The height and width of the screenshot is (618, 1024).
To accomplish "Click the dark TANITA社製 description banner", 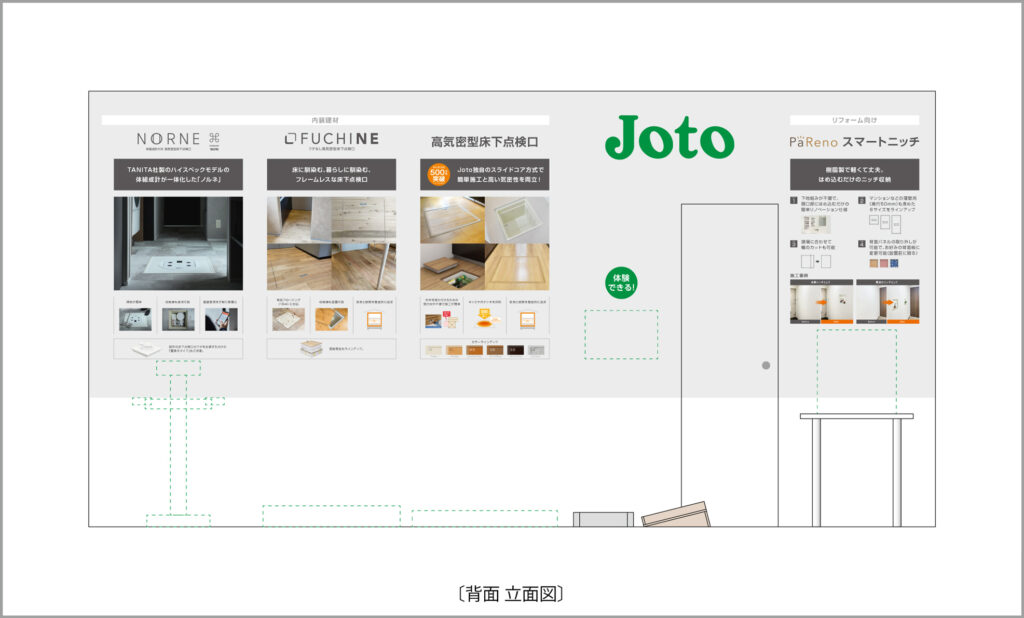I will pyautogui.click(x=178, y=175).
